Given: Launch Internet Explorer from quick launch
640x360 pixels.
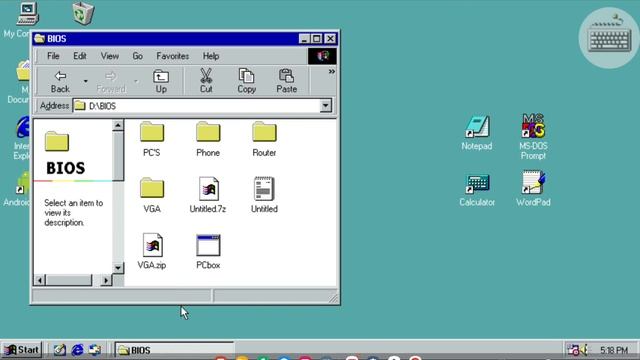Looking at the screenshot, I should (x=77, y=350).
